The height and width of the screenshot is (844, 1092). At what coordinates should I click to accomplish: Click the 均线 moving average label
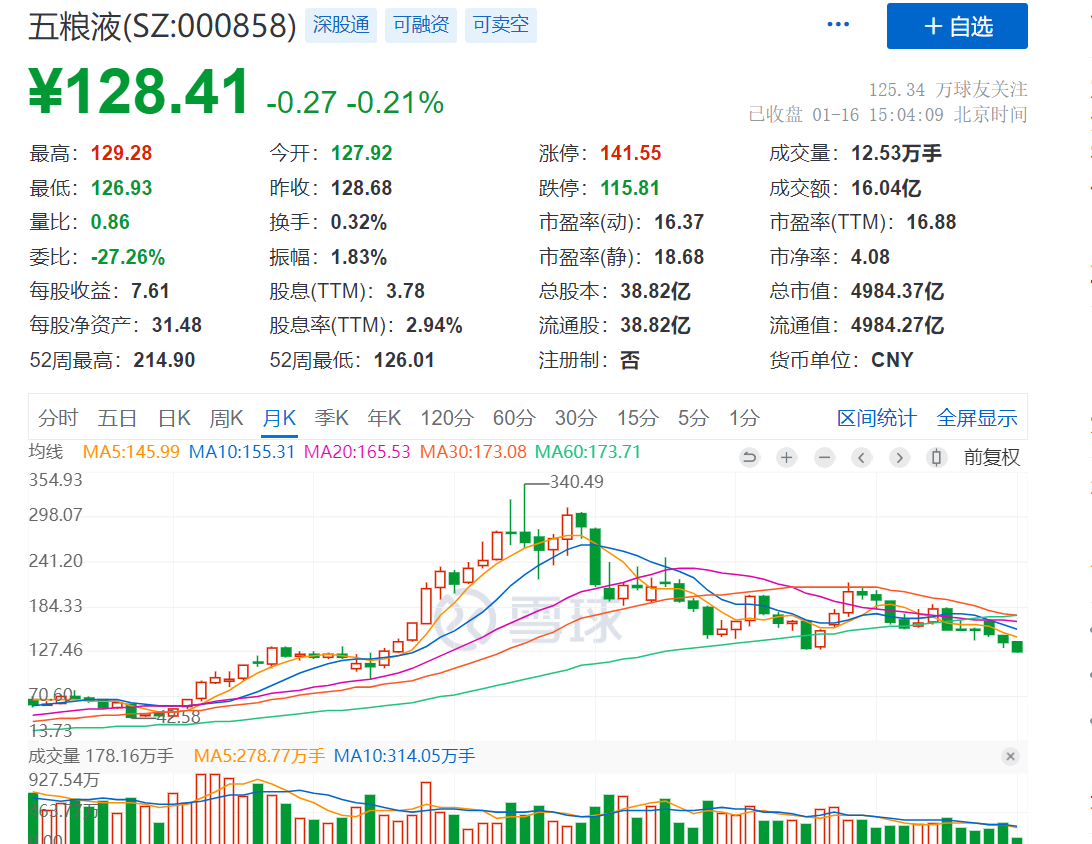[x=46, y=452]
